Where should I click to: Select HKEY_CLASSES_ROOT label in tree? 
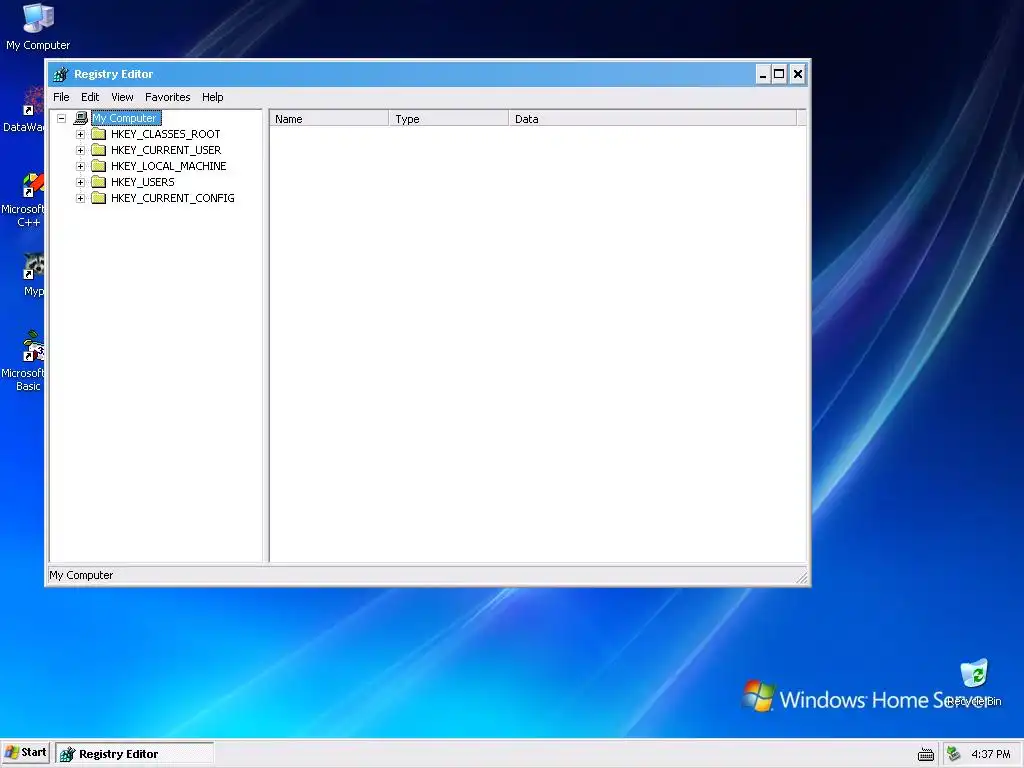coord(165,134)
